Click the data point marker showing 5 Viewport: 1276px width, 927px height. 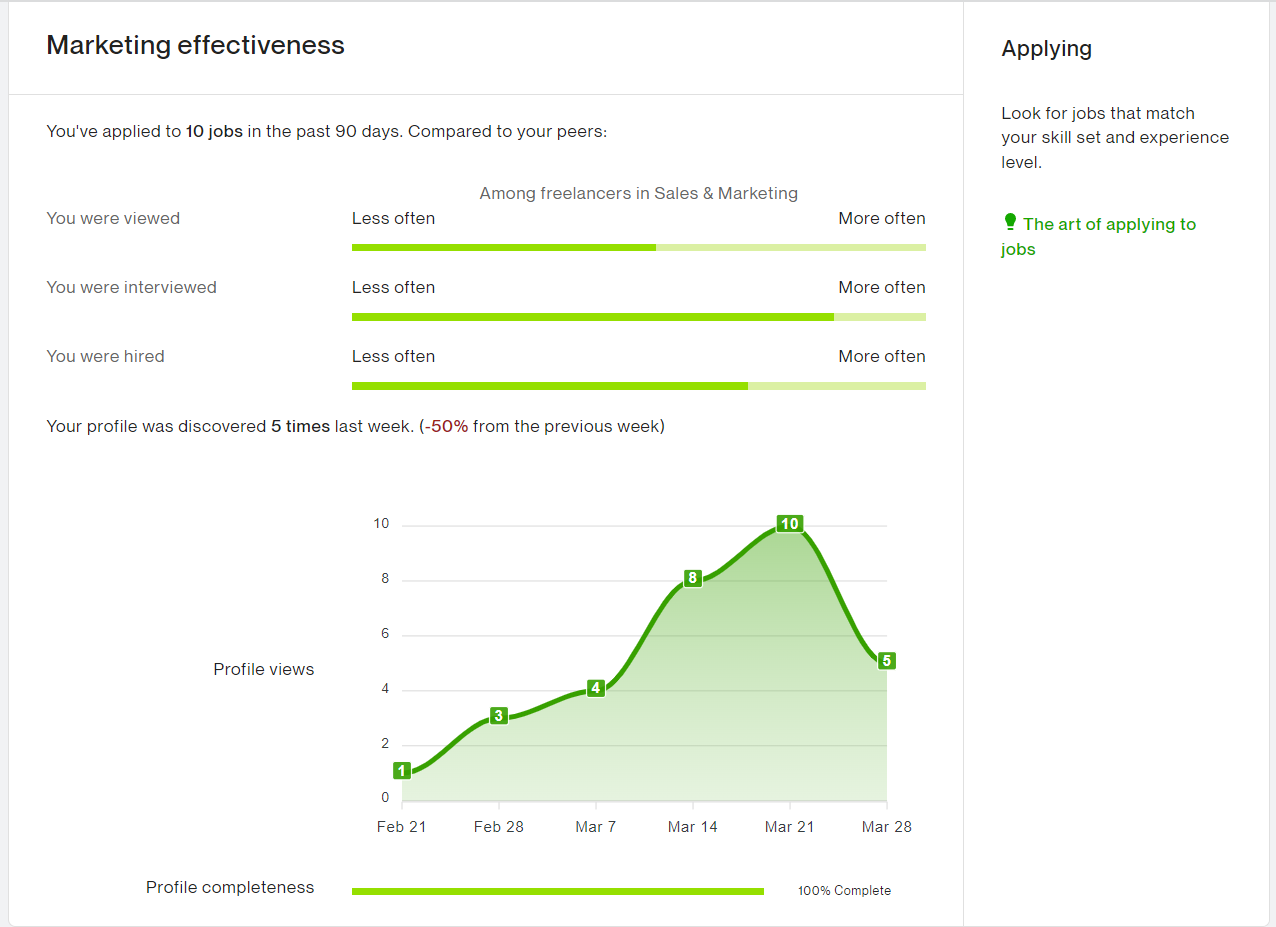click(885, 660)
